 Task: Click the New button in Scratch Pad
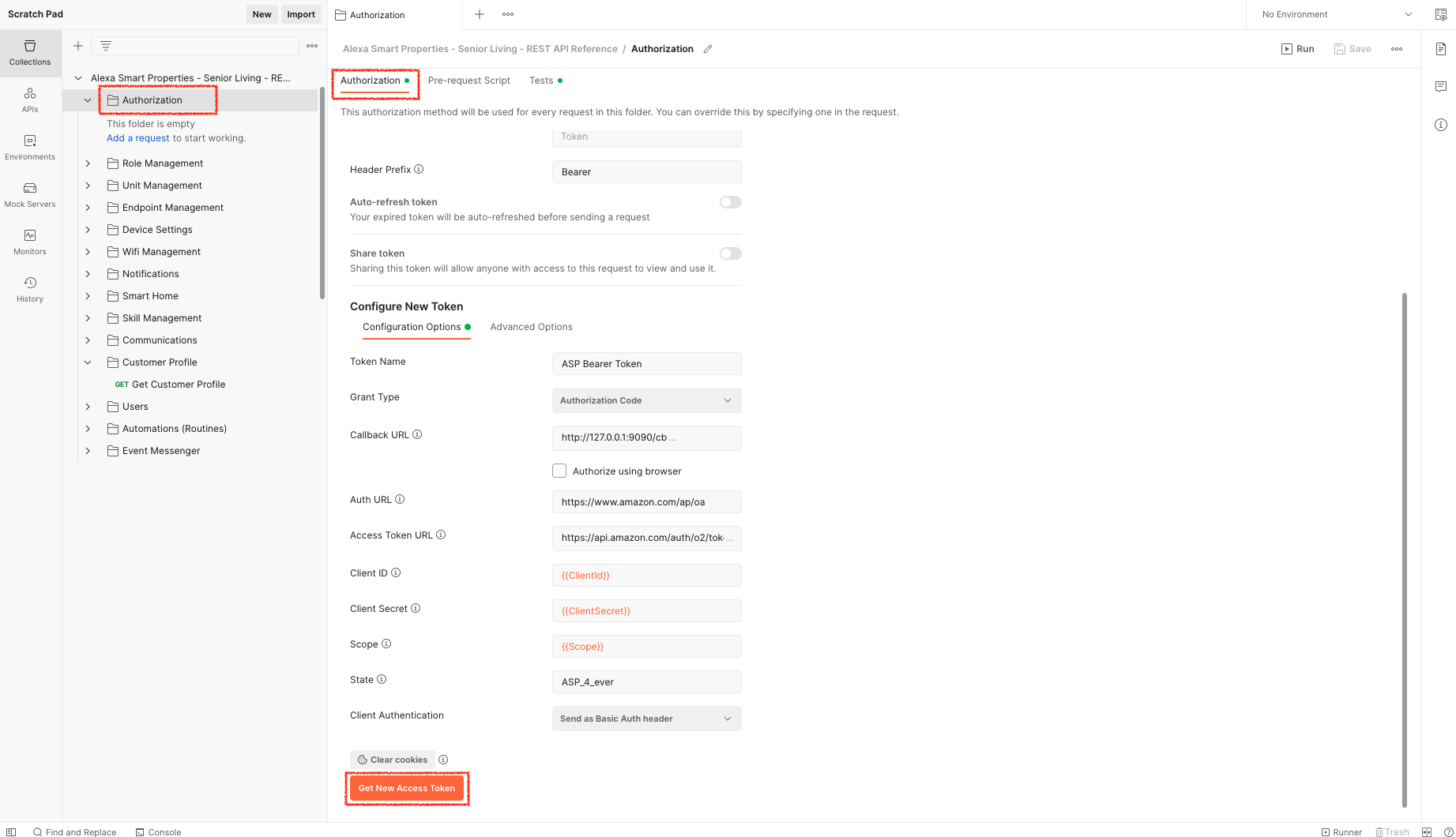[261, 14]
